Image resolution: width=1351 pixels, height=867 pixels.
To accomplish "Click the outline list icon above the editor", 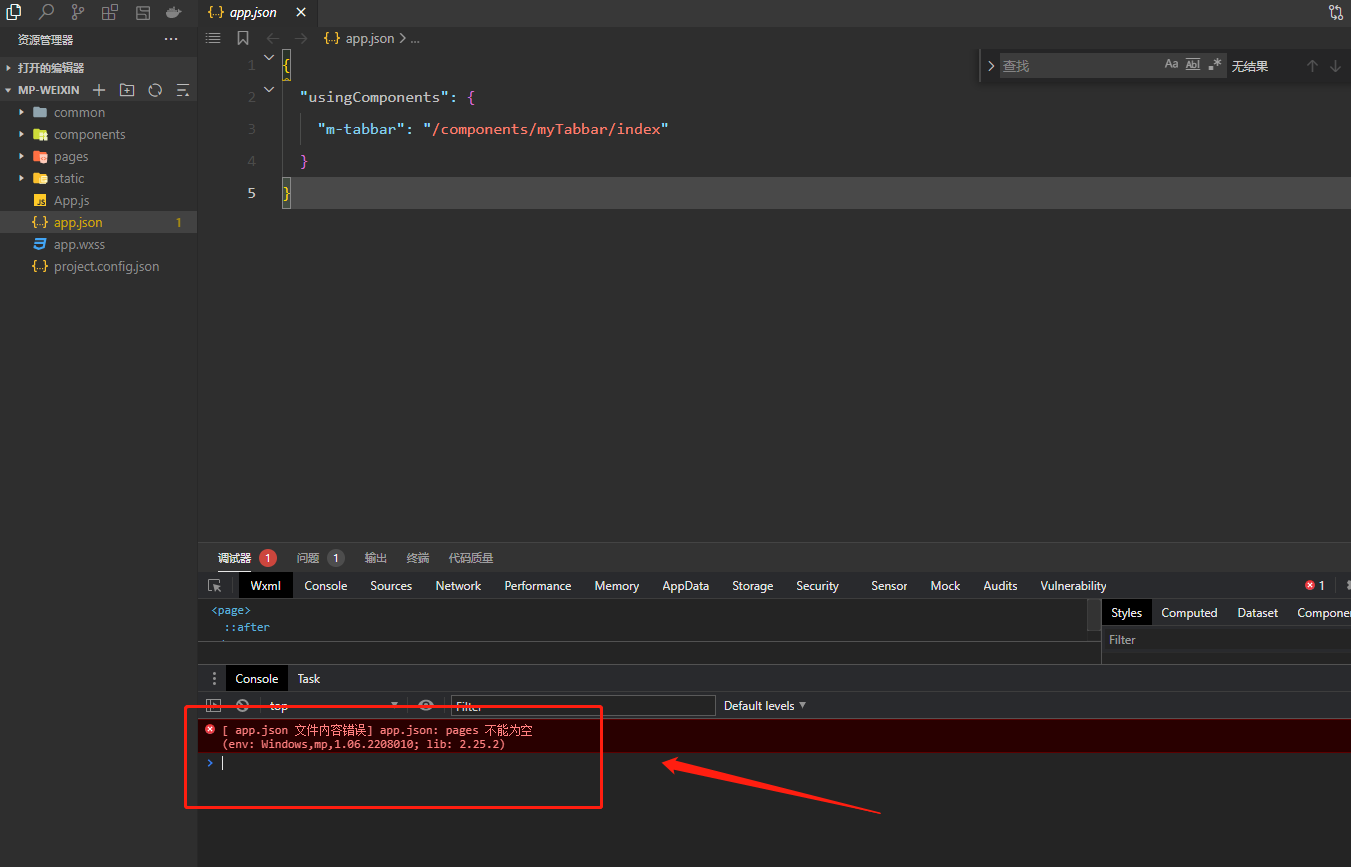I will coord(213,38).
